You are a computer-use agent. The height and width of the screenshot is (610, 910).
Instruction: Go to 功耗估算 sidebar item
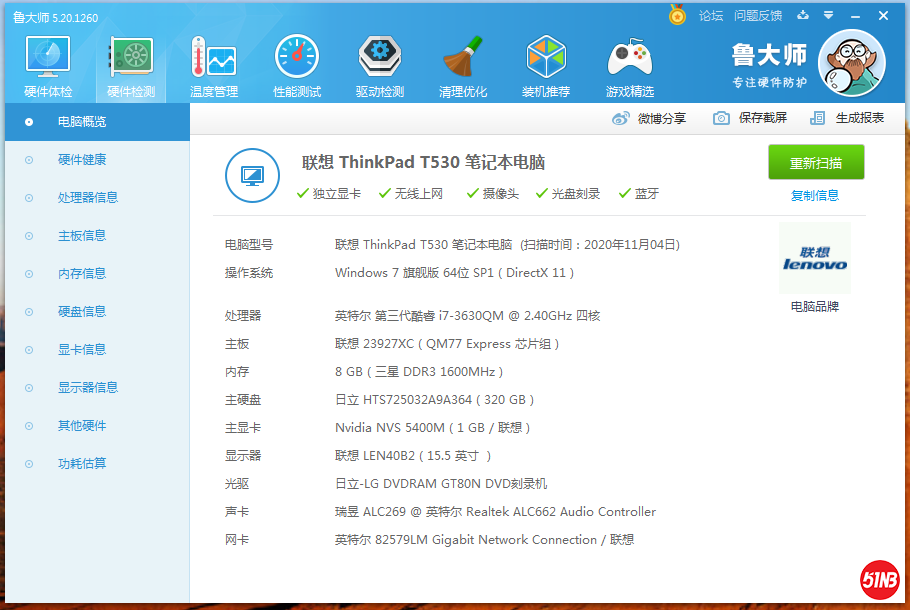point(81,464)
